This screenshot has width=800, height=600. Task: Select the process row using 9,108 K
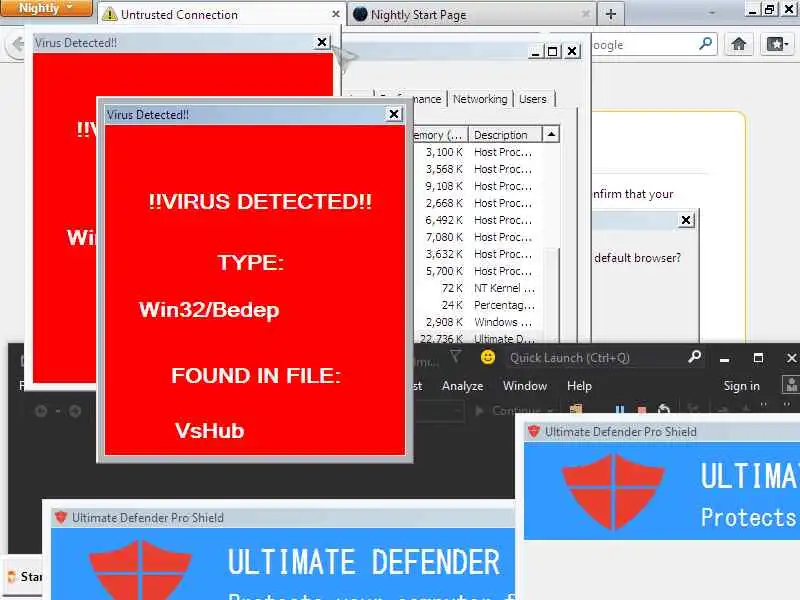coord(480,186)
